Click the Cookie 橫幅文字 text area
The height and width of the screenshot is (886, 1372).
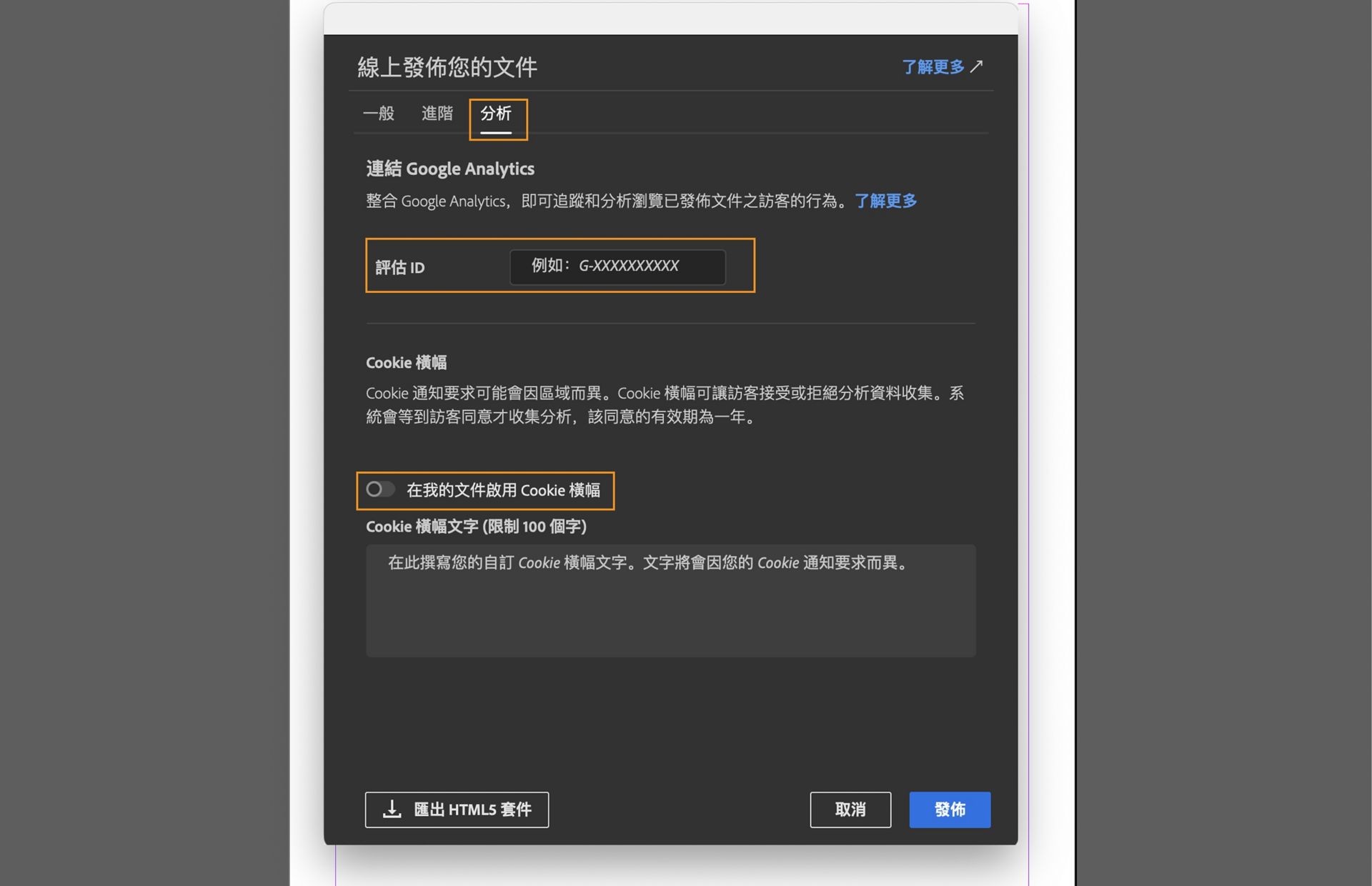pos(670,600)
